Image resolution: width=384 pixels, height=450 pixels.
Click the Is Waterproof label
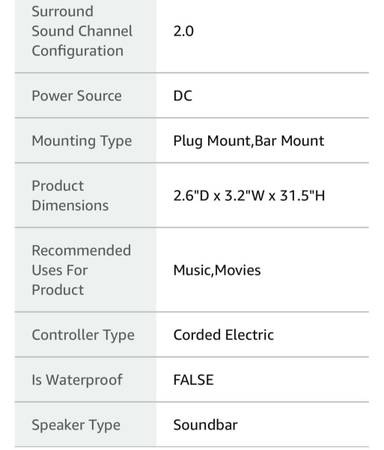77,380
